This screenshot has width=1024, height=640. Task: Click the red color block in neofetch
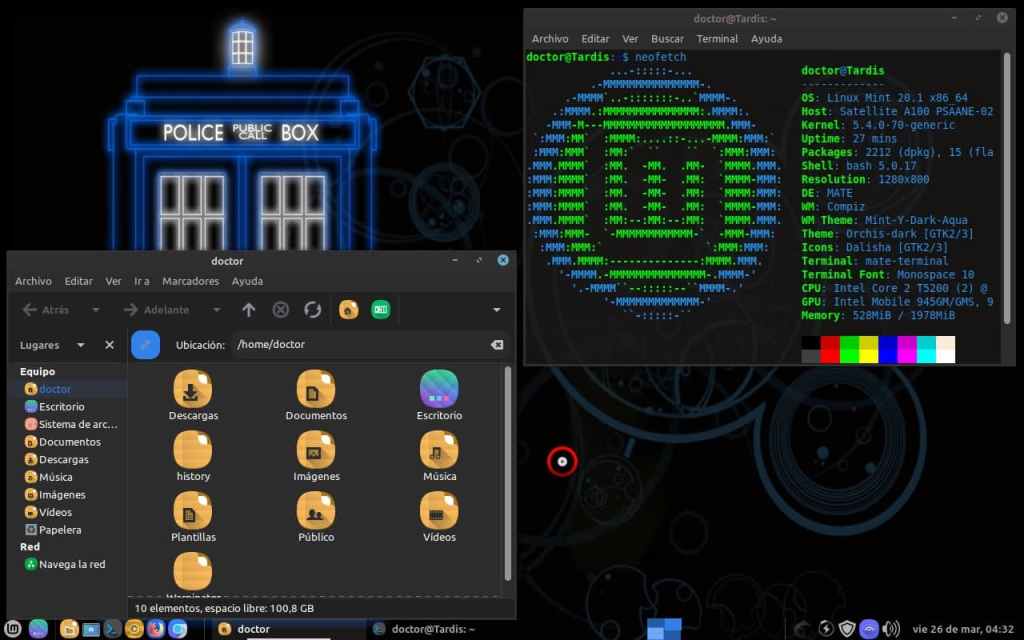pos(830,349)
